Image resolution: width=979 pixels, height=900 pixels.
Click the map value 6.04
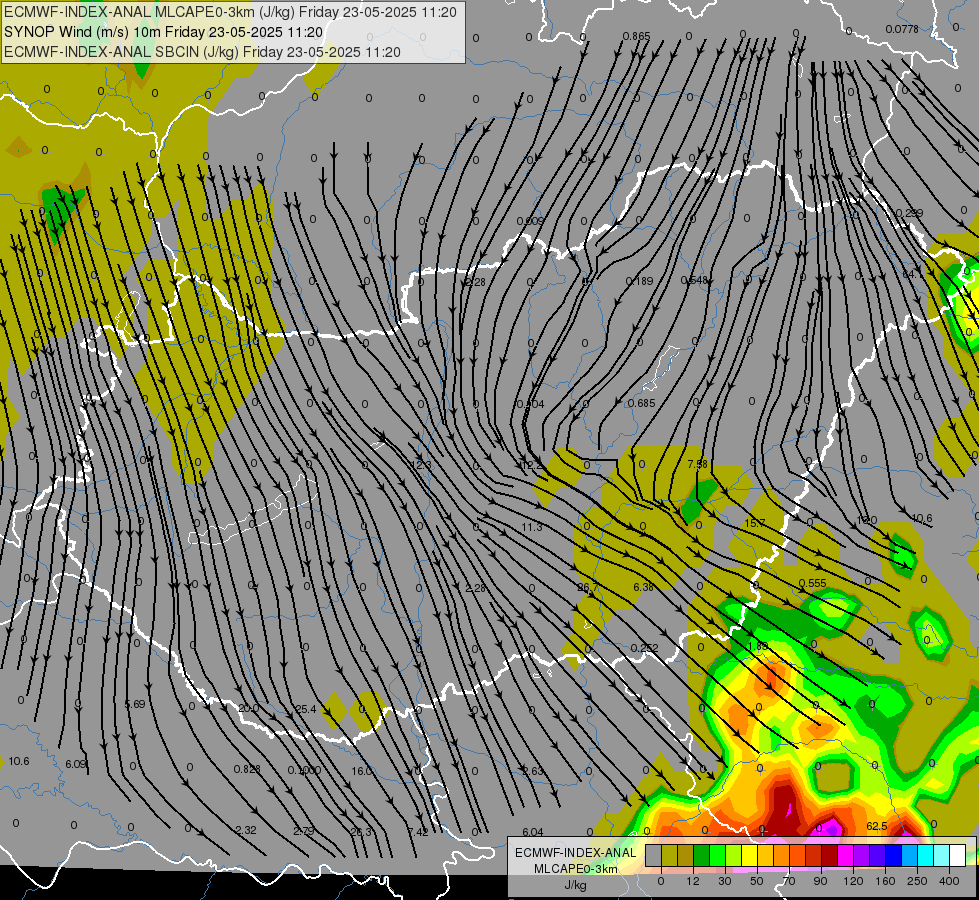[533, 832]
